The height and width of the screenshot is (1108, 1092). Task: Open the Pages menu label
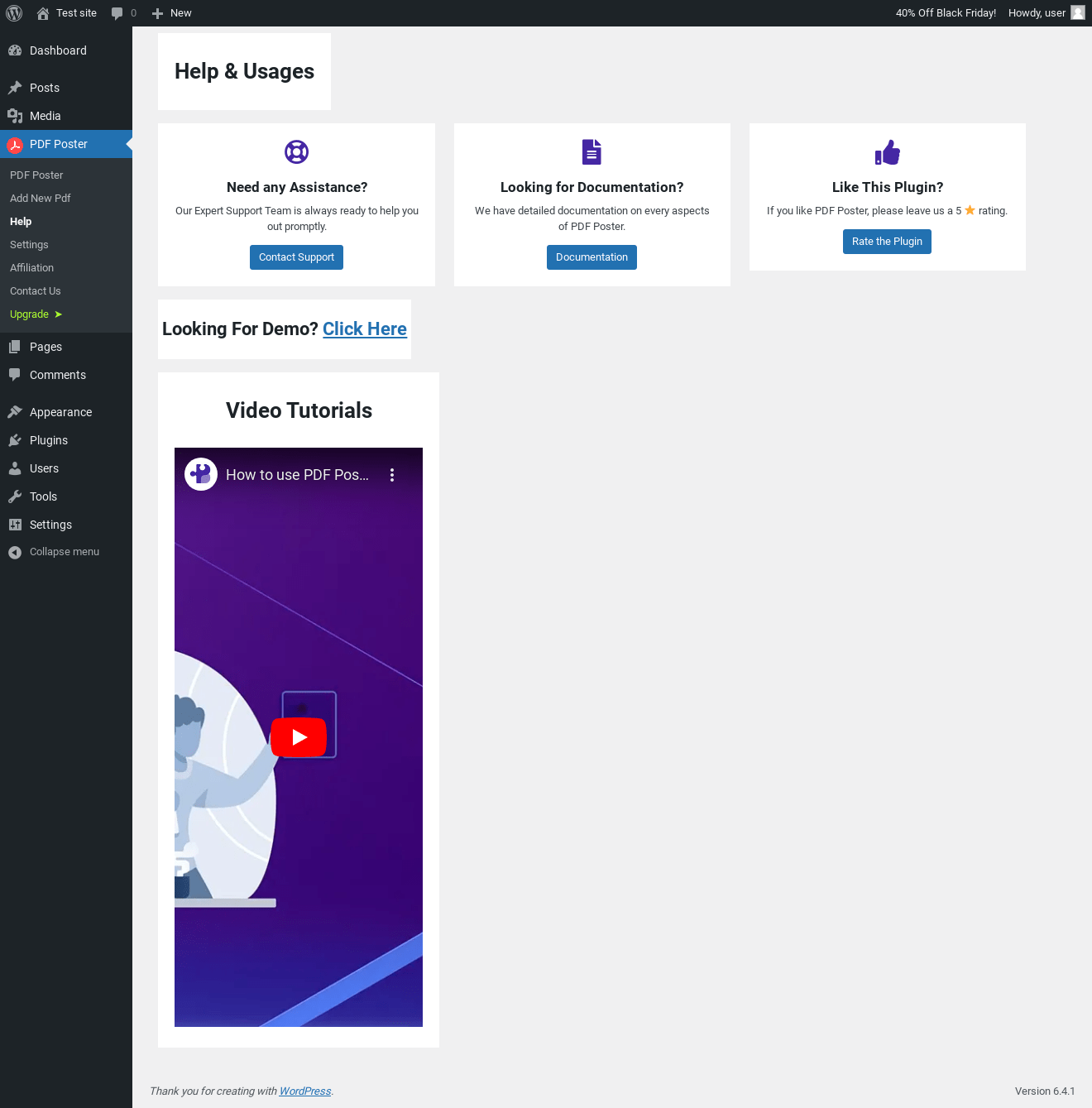[45, 347]
